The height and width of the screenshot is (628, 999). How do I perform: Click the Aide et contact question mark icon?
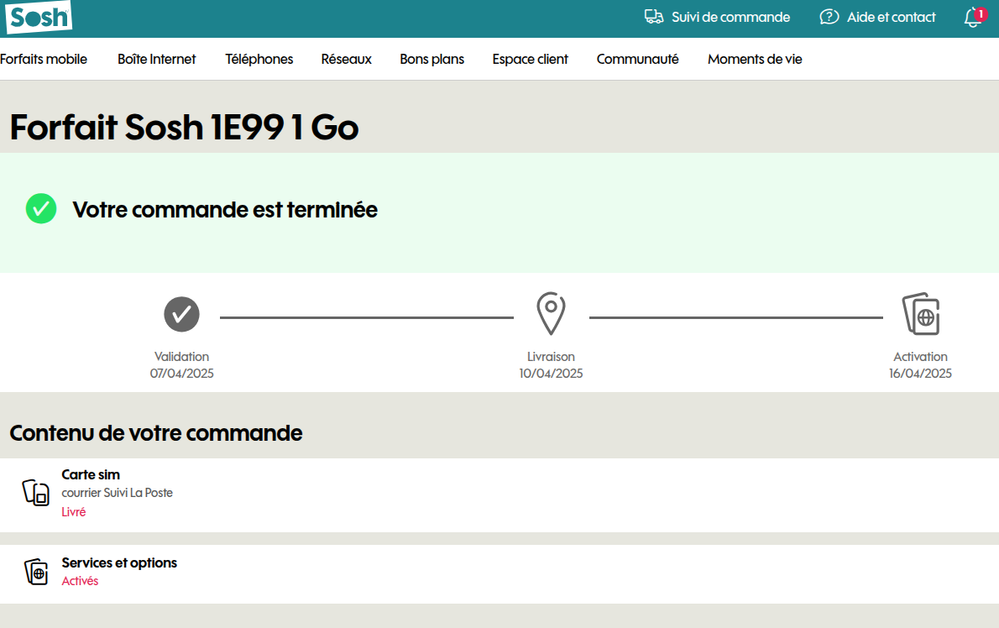click(829, 17)
